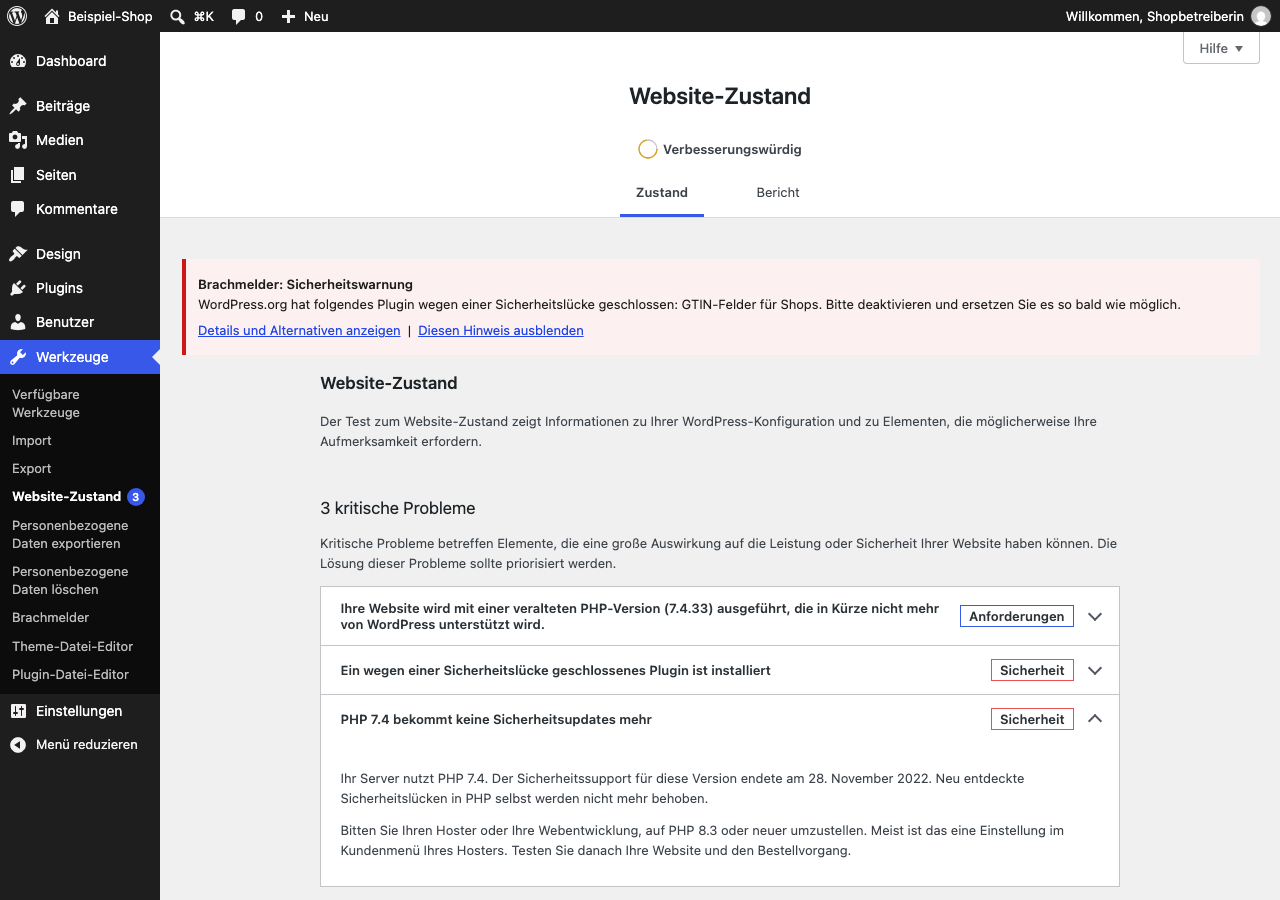Click the Werkzeuge wrench icon

tap(18, 357)
